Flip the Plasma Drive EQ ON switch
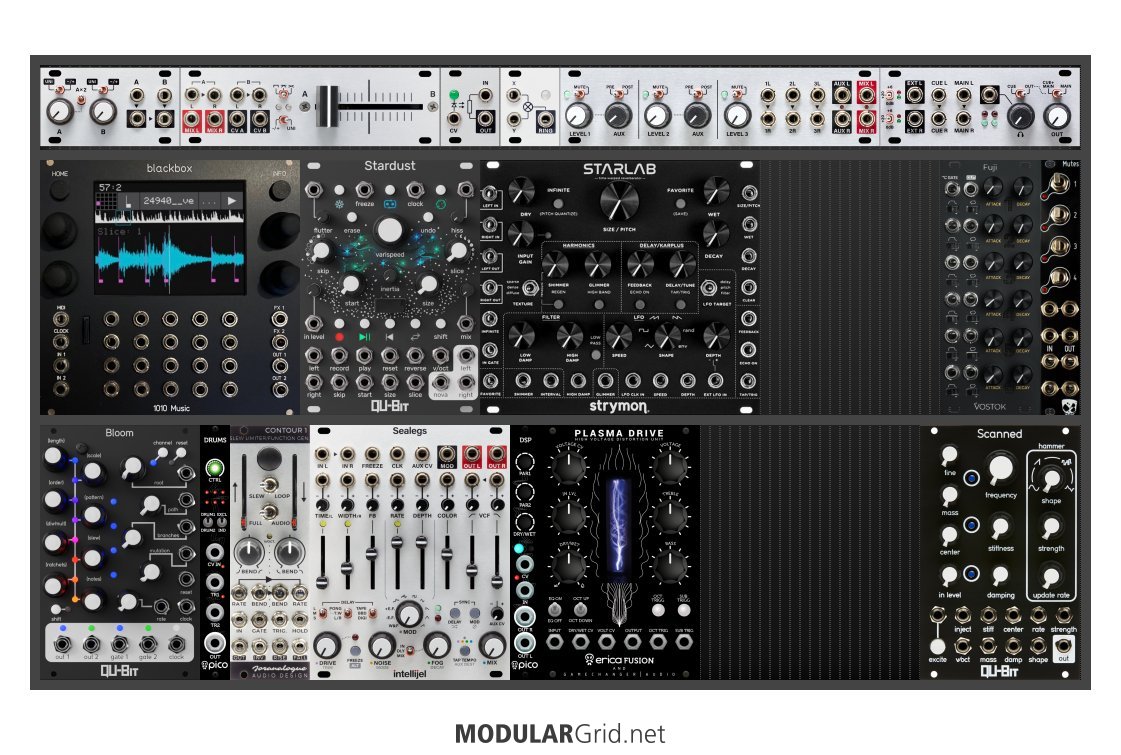Viewport: 1121px width, 755px height. [x=555, y=611]
